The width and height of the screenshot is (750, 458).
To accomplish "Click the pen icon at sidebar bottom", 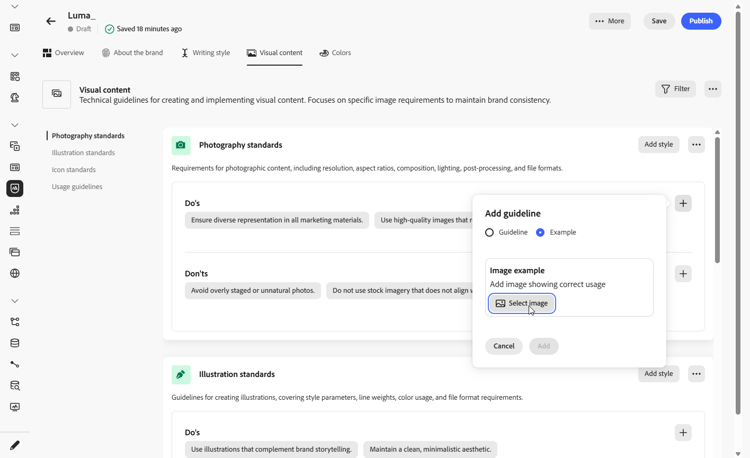I will 15,445.
